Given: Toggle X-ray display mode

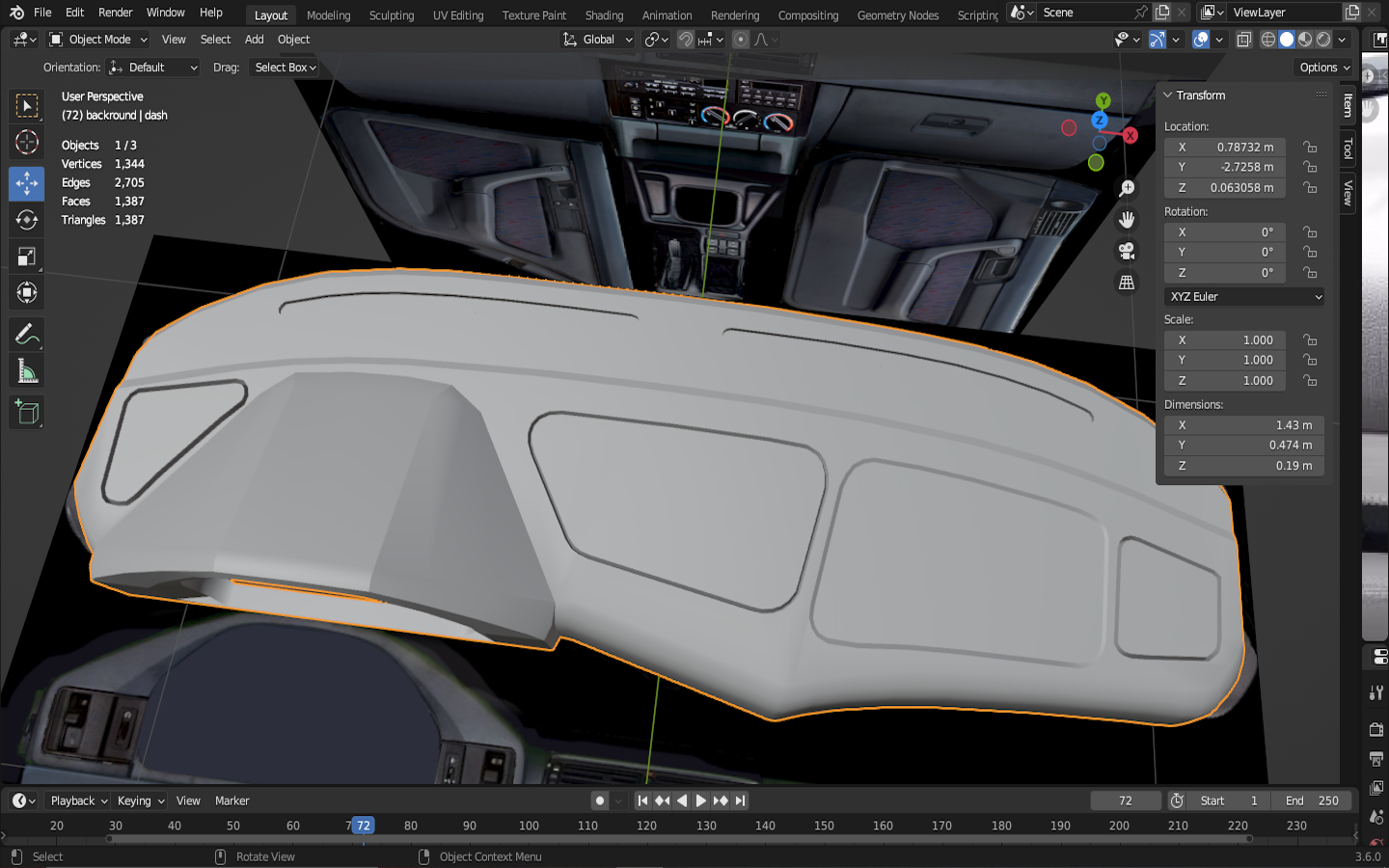Looking at the screenshot, I should [1244, 40].
